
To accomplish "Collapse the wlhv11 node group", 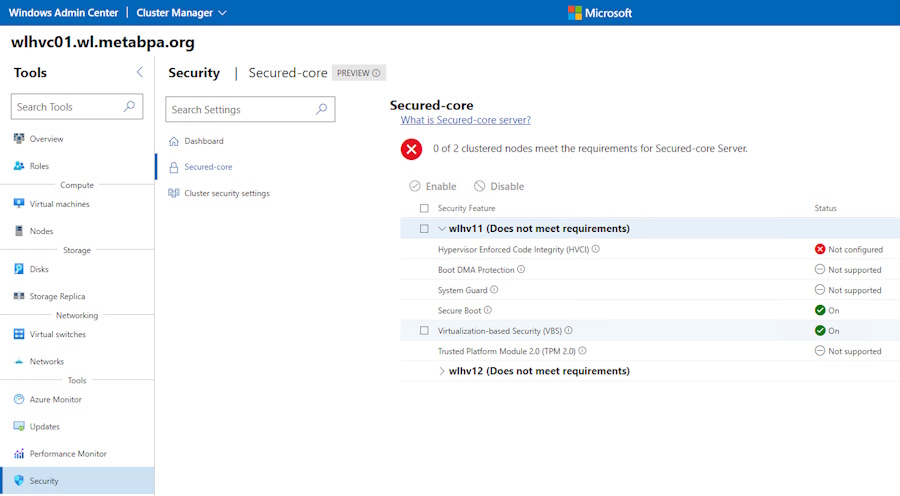I will pos(441,228).
